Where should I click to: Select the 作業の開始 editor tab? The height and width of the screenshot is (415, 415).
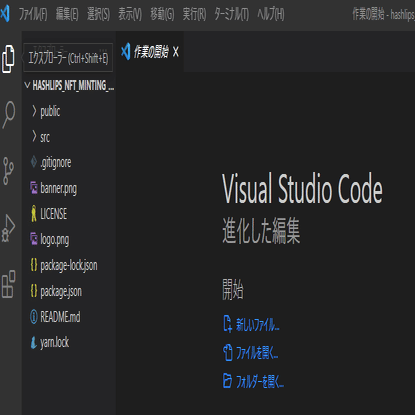coord(150,52)
